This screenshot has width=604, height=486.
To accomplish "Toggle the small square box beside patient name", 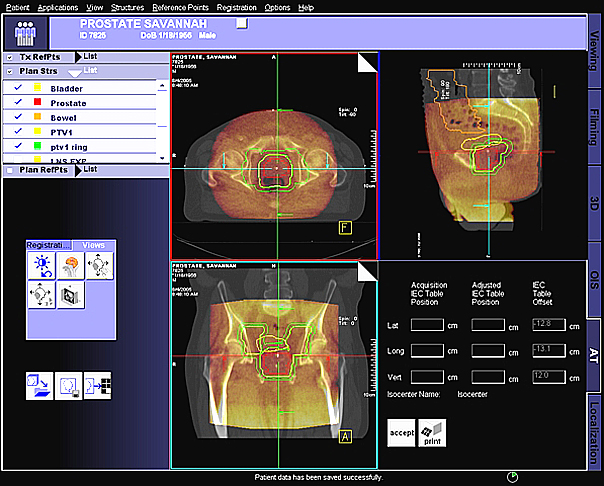I will pos(242,23).
